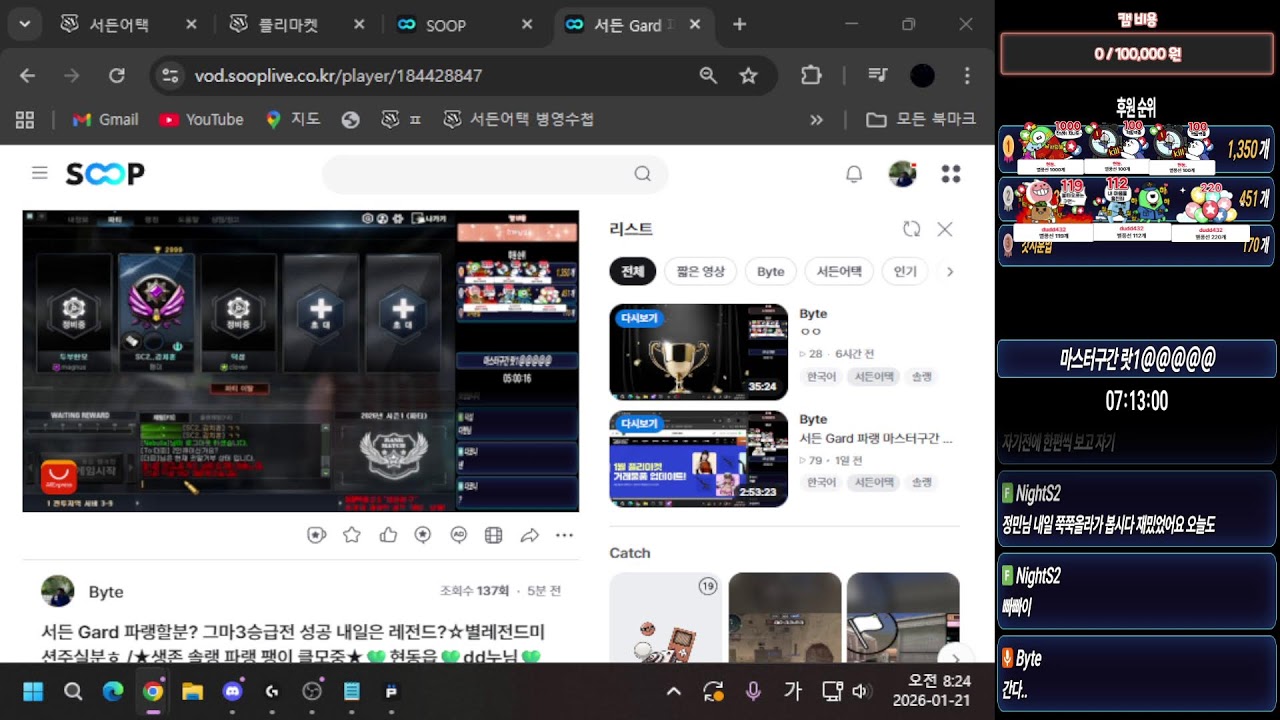
Task: Open Windows Start menu
Action: (33, 691)
